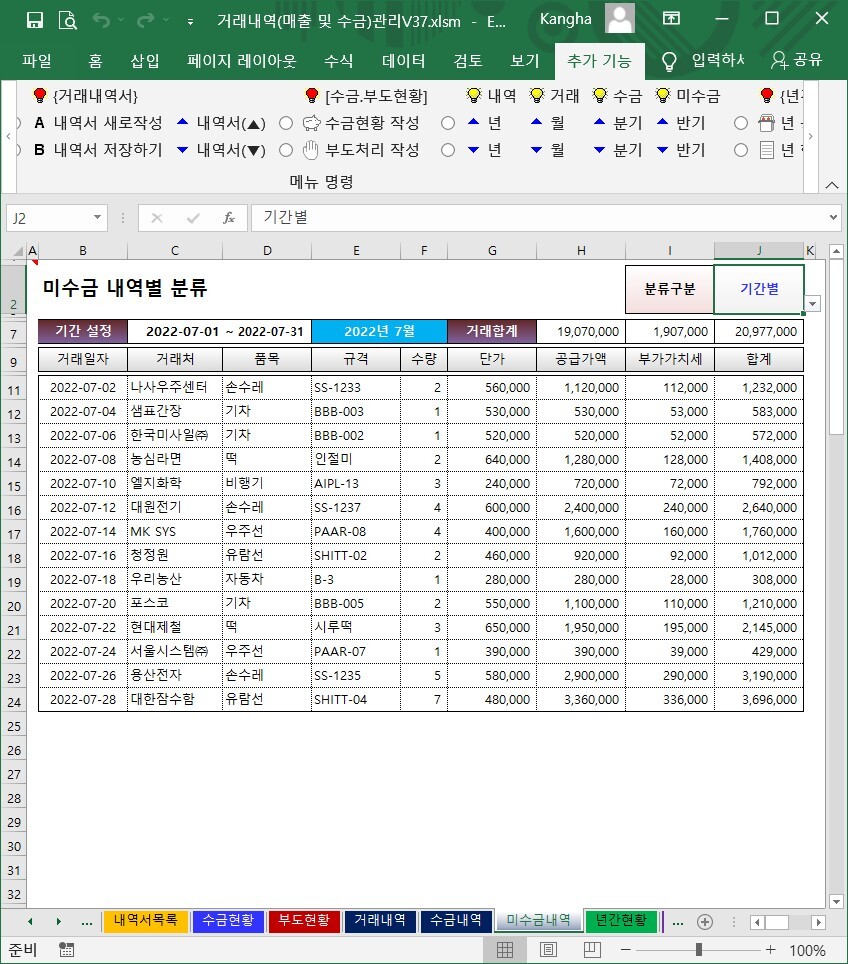
Task: Open the Name Box dropdown
Action: click(97, 218)
